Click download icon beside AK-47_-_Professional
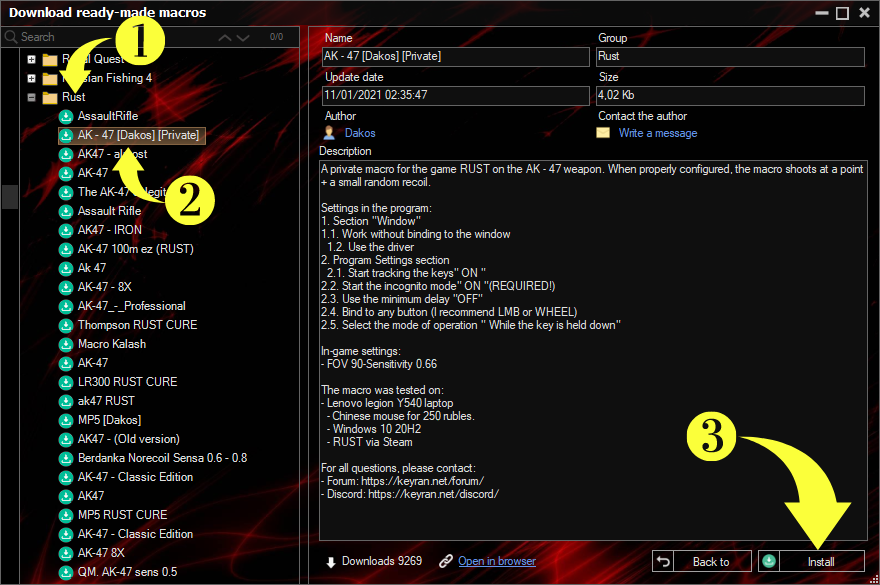This screenshot has width=880, height=585. point(66,307)
